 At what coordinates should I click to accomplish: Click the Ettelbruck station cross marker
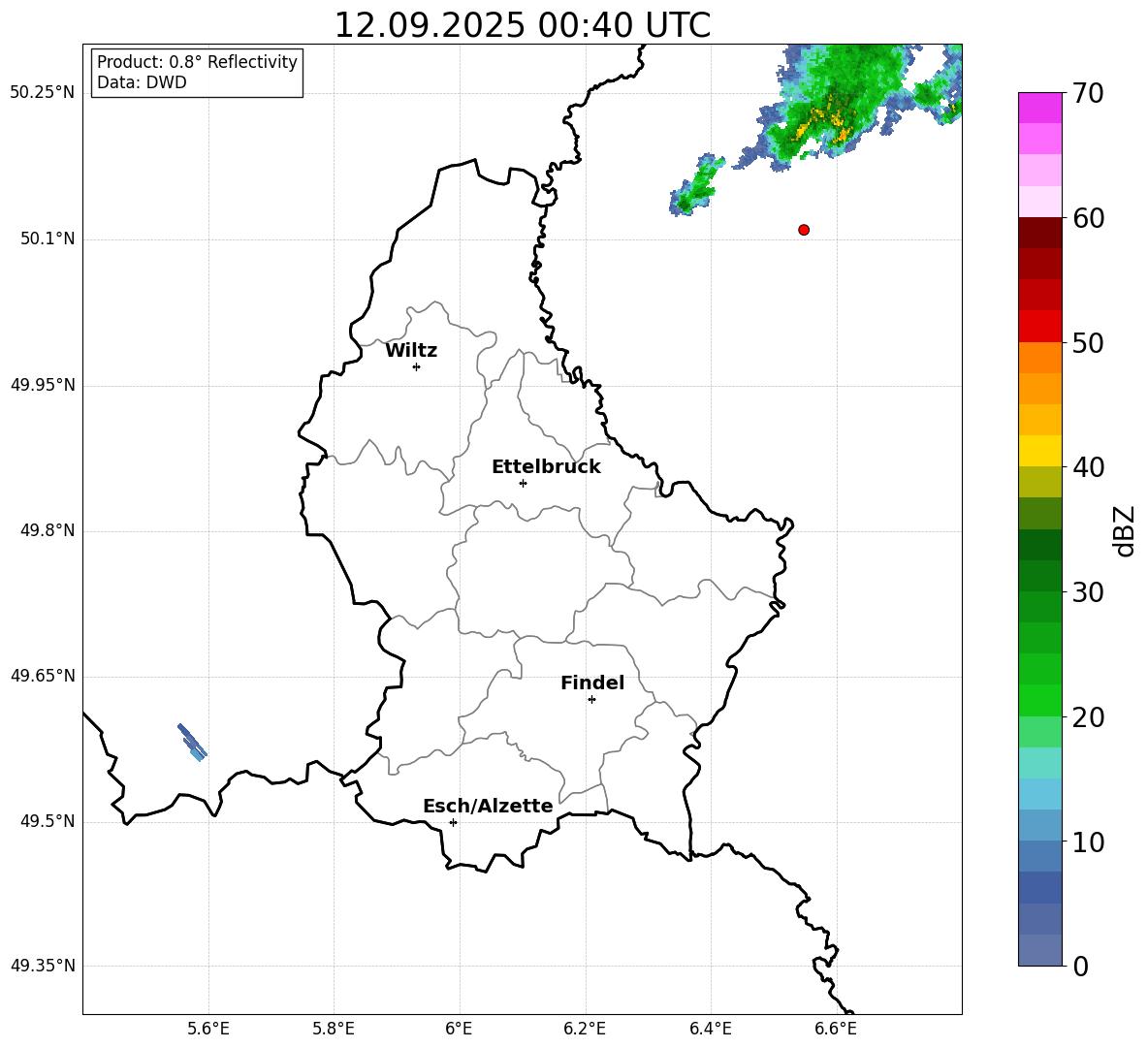pos(523,483)
